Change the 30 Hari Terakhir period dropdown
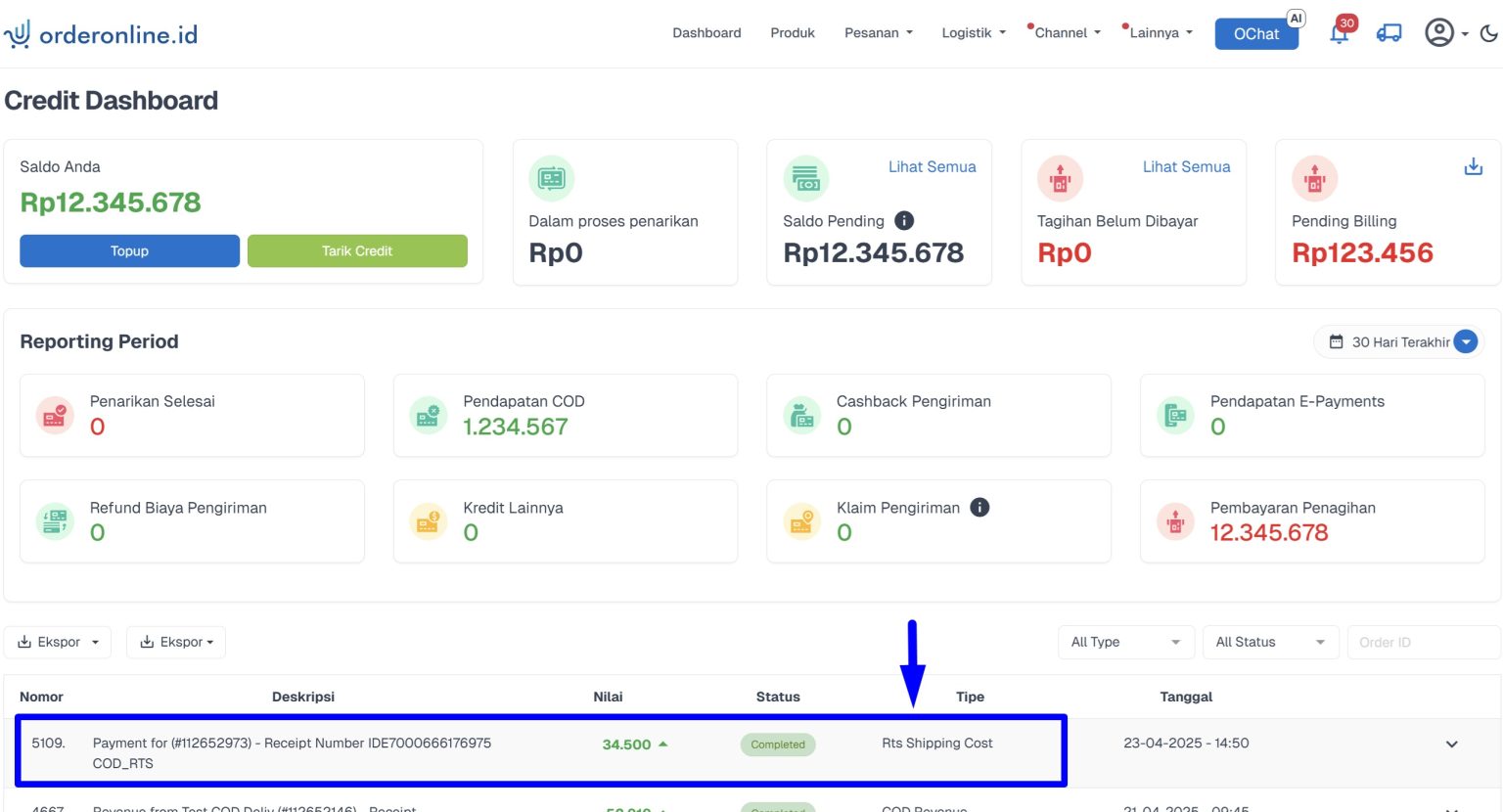The height and width of the screenshot is (812, 1503). coord(1400,341)
